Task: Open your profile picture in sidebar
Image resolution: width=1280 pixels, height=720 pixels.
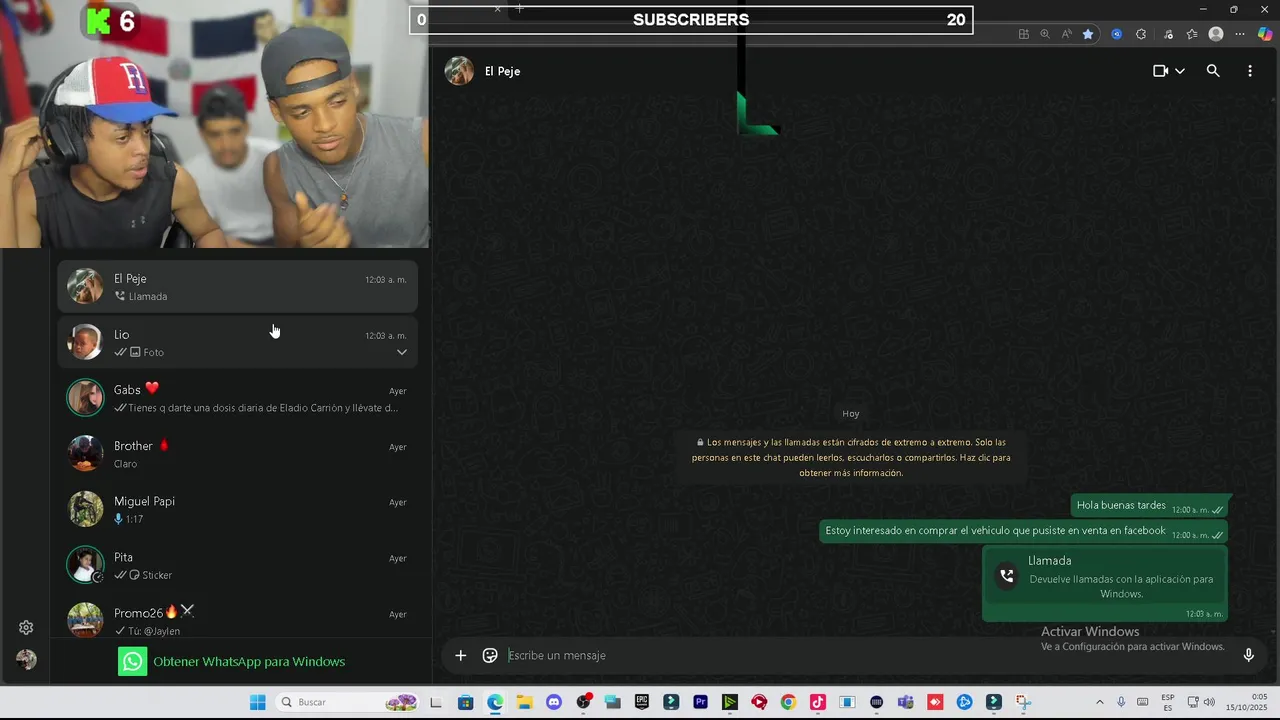Action: click(x=26, y=660)
